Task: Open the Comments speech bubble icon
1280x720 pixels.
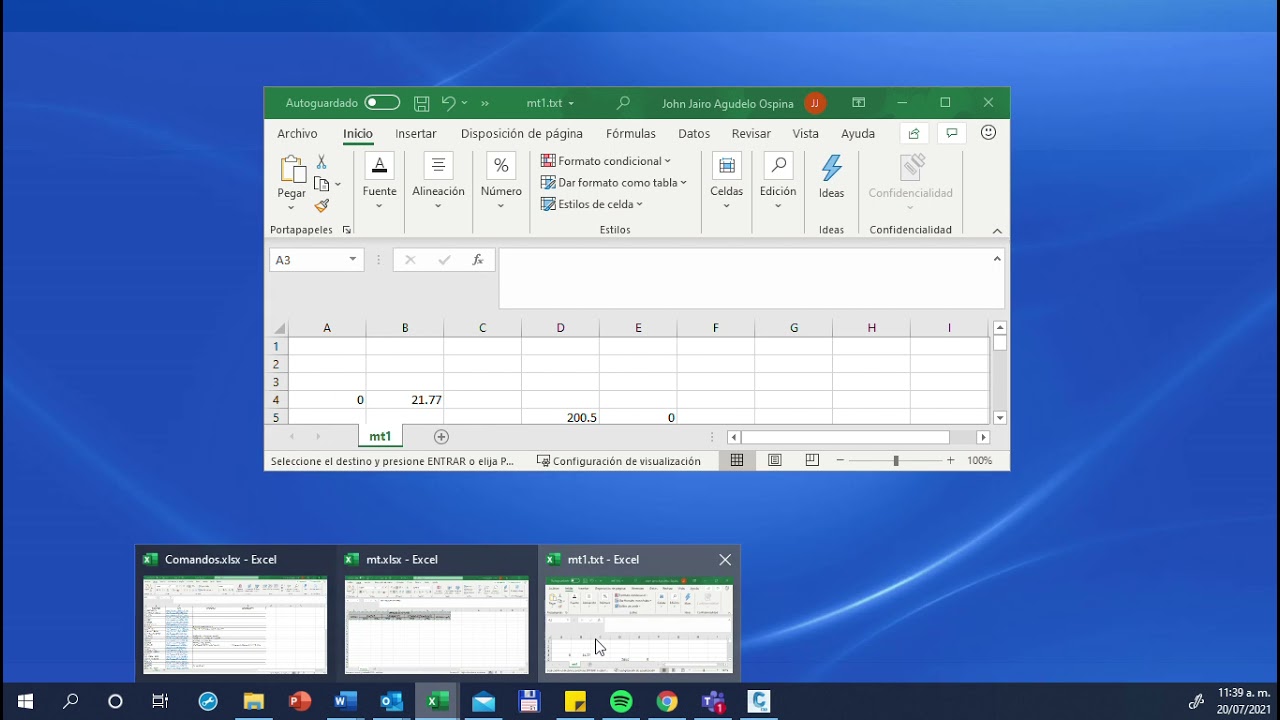Action: click(952, 133)
